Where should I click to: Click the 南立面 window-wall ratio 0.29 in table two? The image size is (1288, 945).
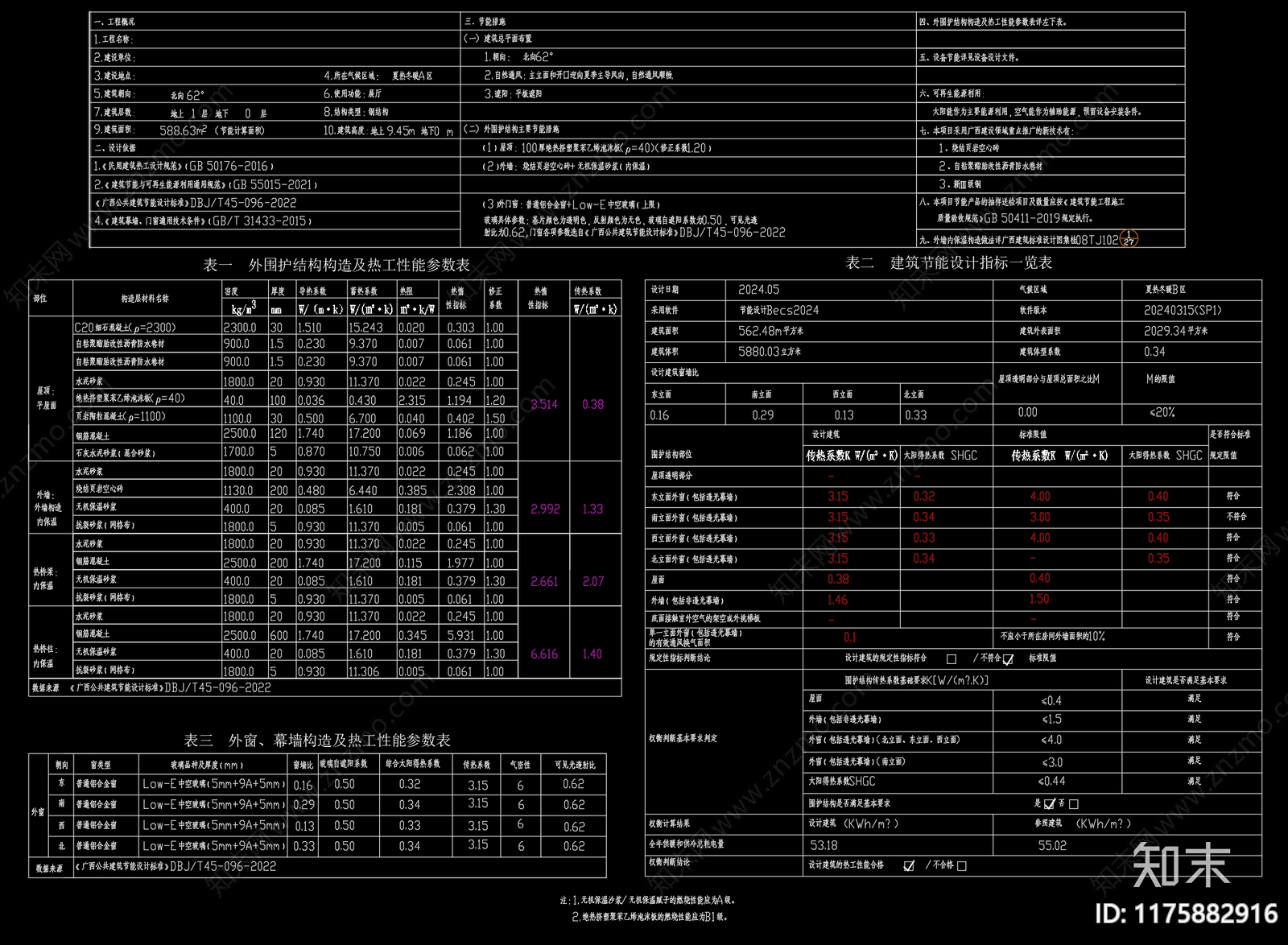pyautogui.click(x=763, y=415)
